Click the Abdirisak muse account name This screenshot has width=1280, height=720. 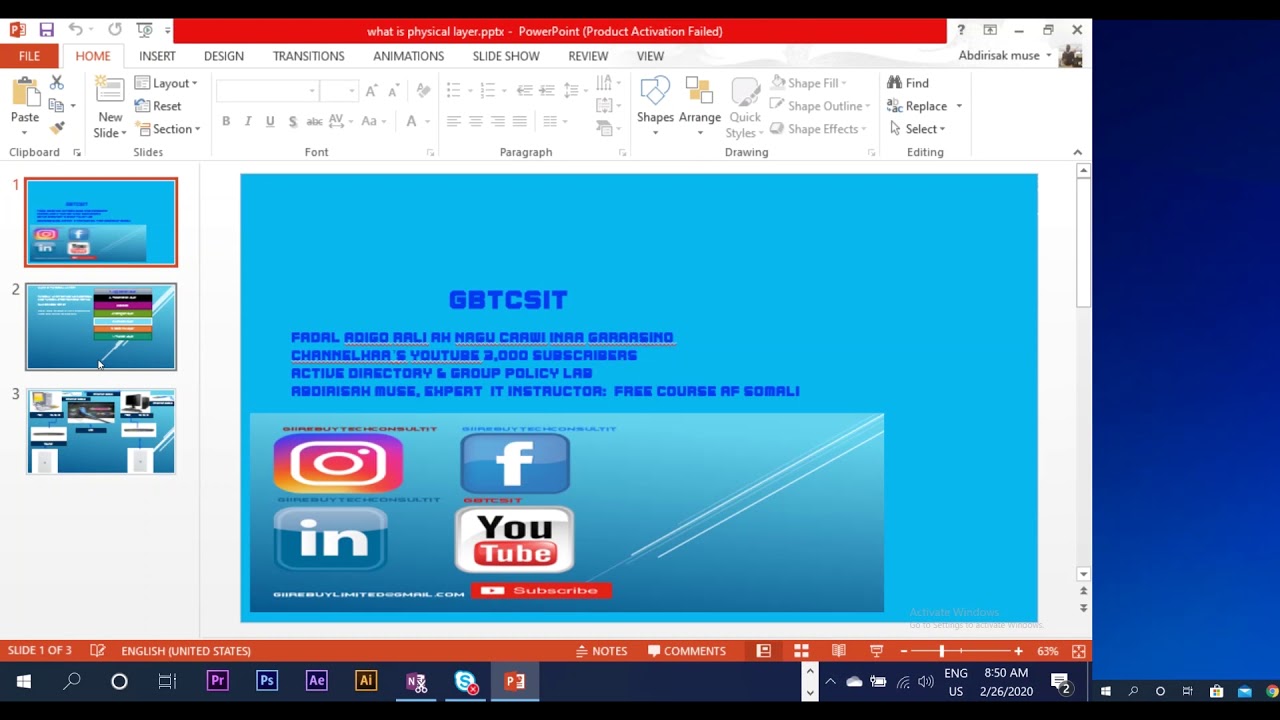click(999, 55)
